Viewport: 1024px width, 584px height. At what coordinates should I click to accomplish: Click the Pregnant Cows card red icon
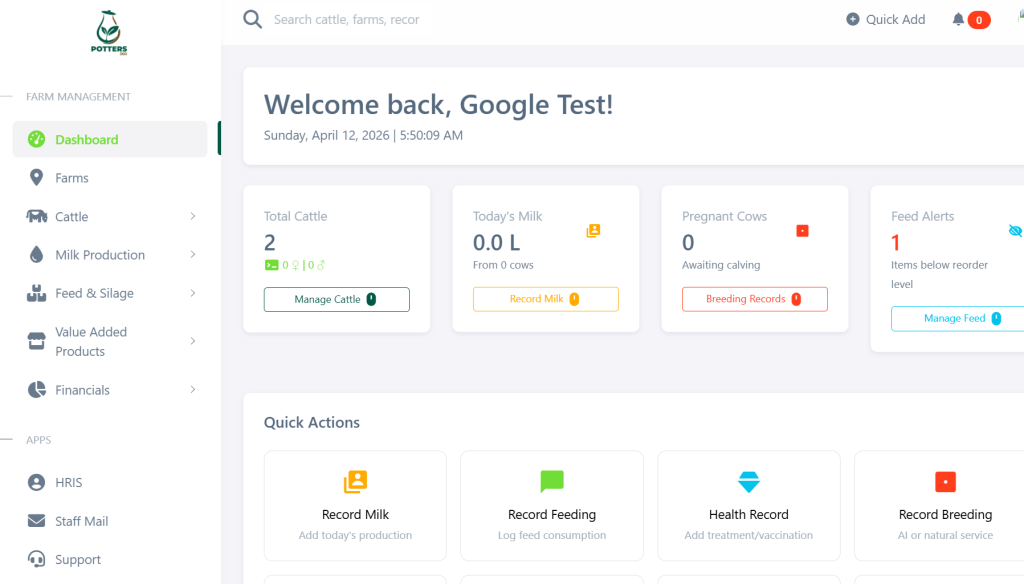[802, 231]
